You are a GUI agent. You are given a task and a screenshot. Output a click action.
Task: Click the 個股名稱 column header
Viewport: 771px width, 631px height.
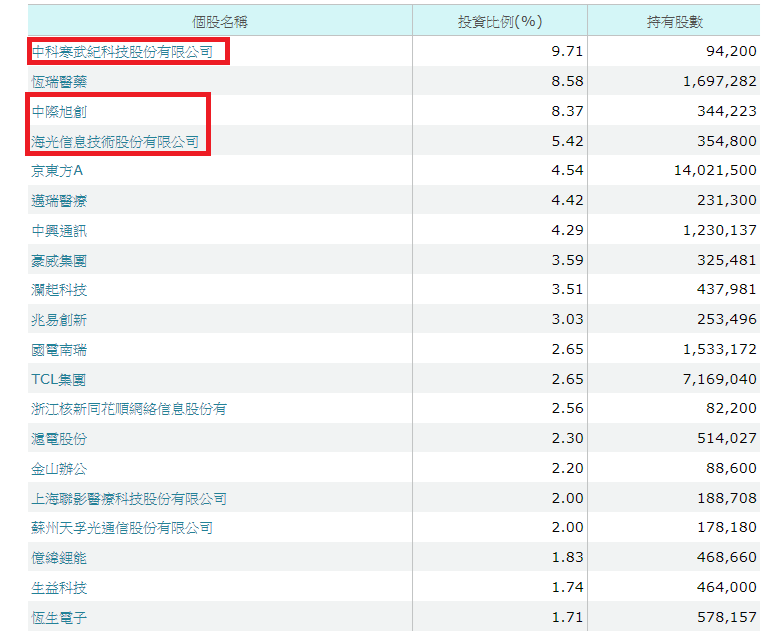tap(220, 22)
